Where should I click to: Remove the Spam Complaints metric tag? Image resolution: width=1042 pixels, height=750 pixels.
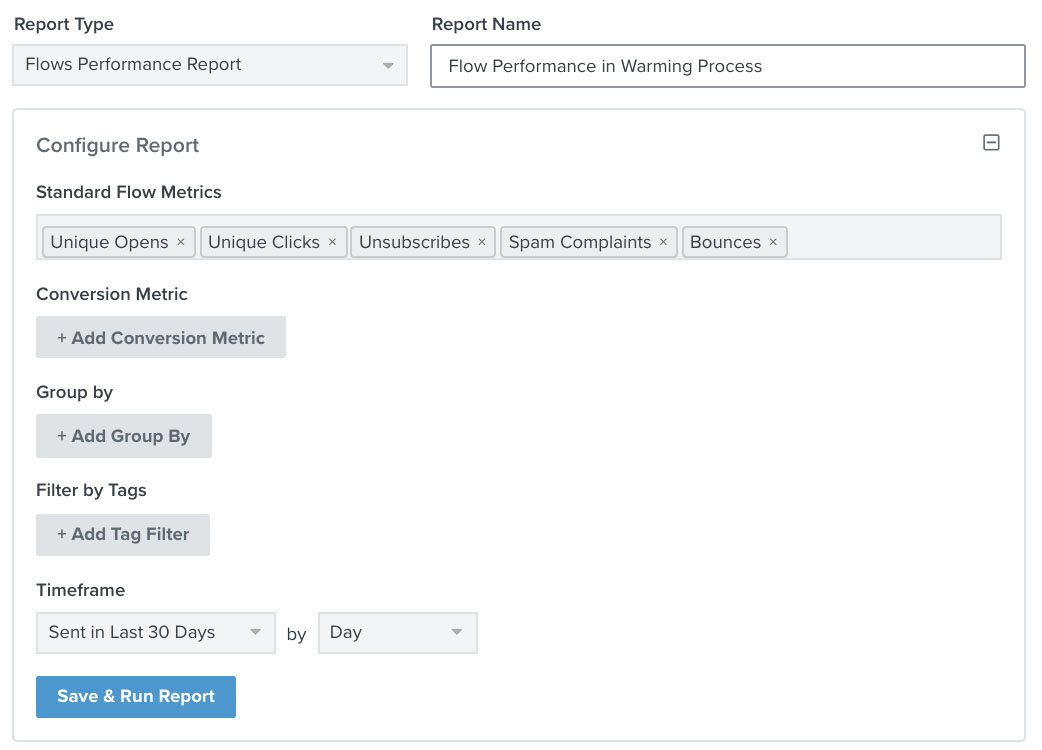click(663, 242)
